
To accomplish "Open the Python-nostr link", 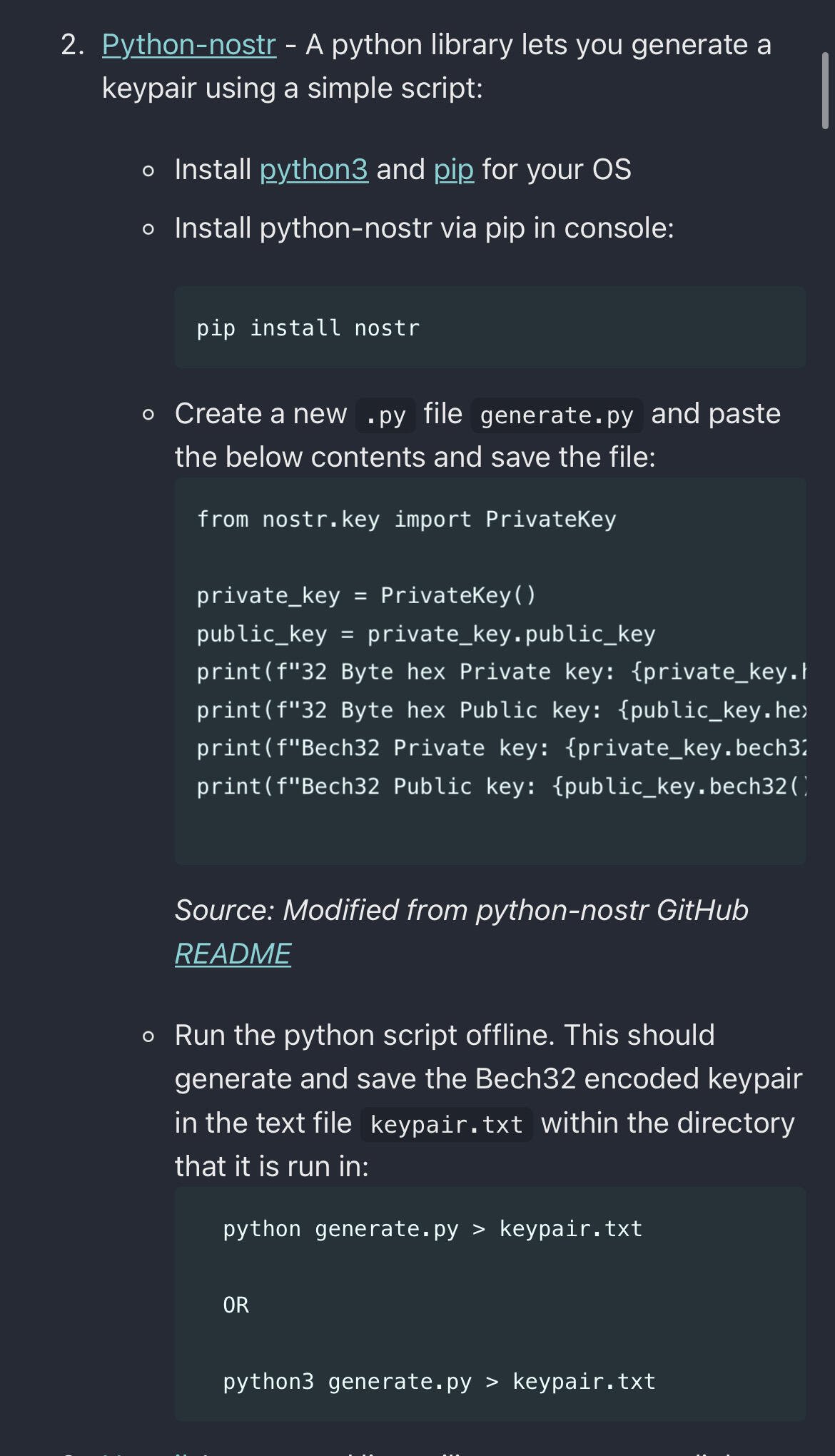I will pos(189,45).
